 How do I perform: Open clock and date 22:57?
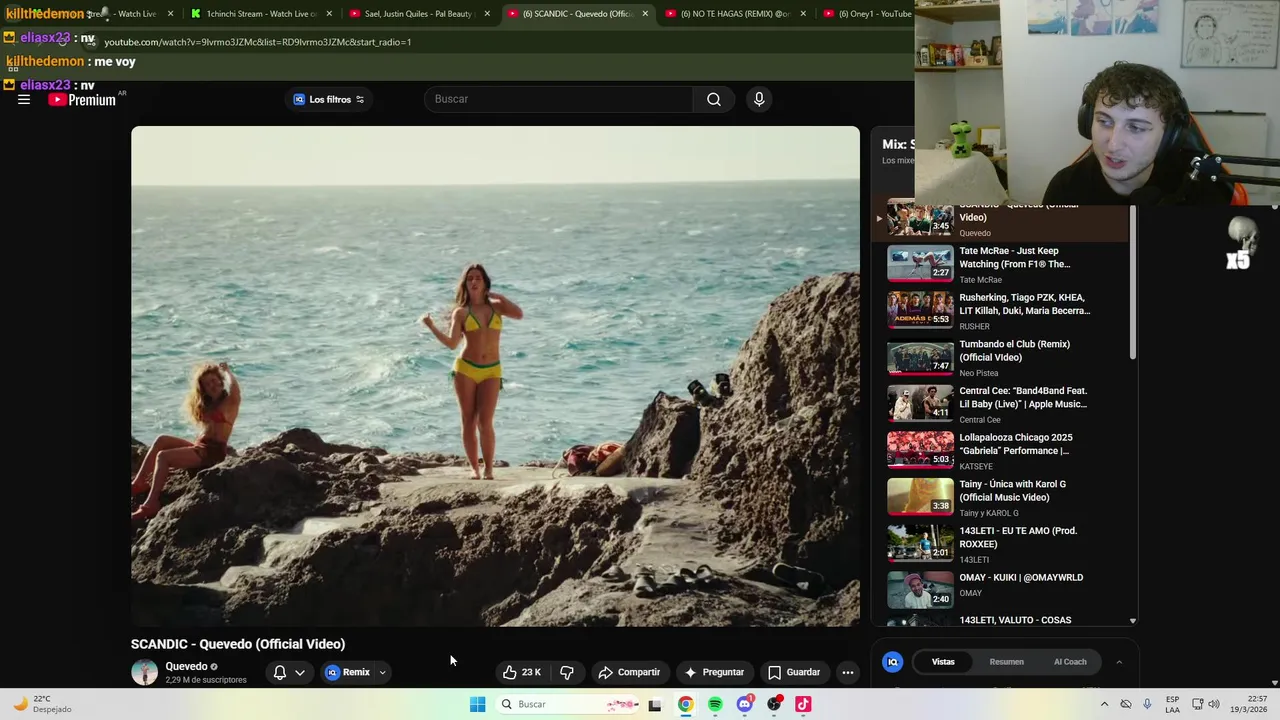[1250, 704]
